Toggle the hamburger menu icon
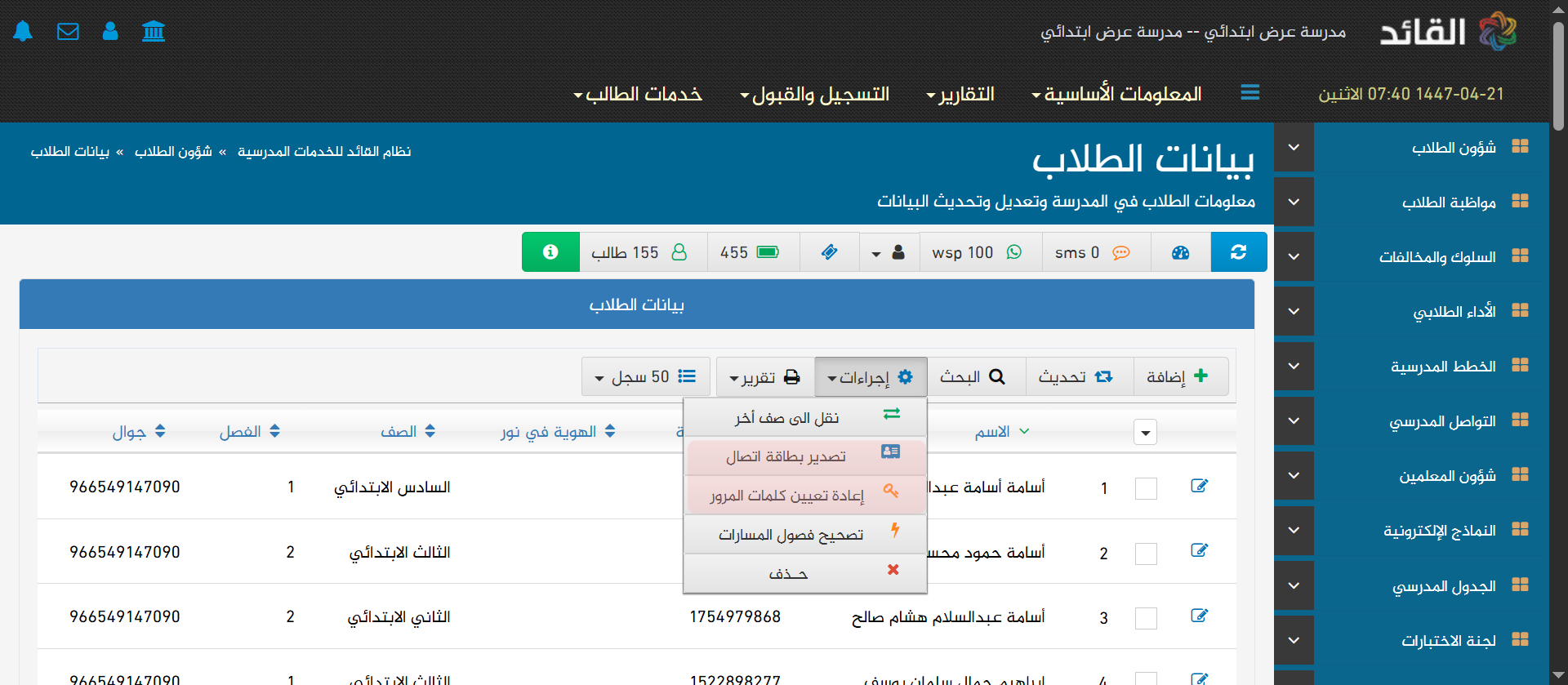1568x685 pixels. coord(1249,93)
